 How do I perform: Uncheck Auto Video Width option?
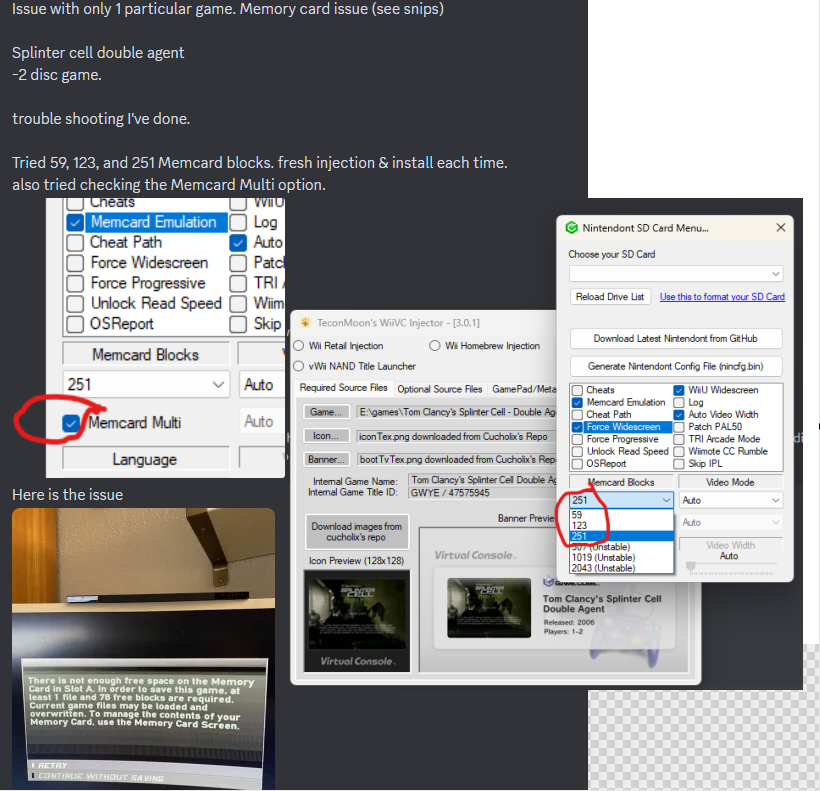click(x=679, y=415)
